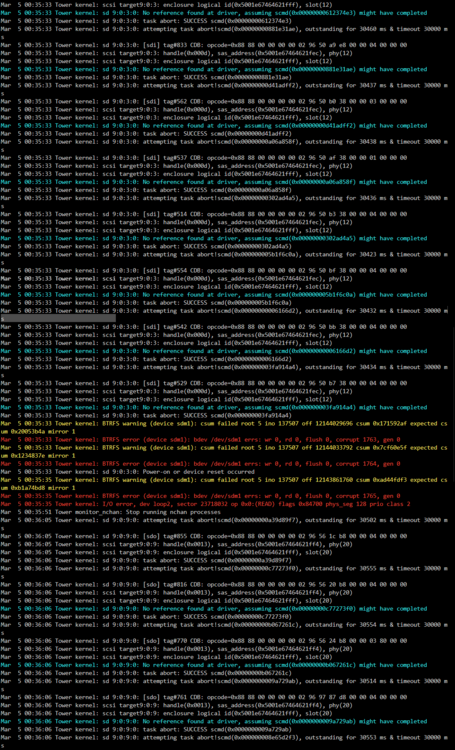The height and width of the screenshot is (750, 455).
Task: Click the 'attempting task abort' line outstanding for 30423 ms
Action: tap(224, 258)
